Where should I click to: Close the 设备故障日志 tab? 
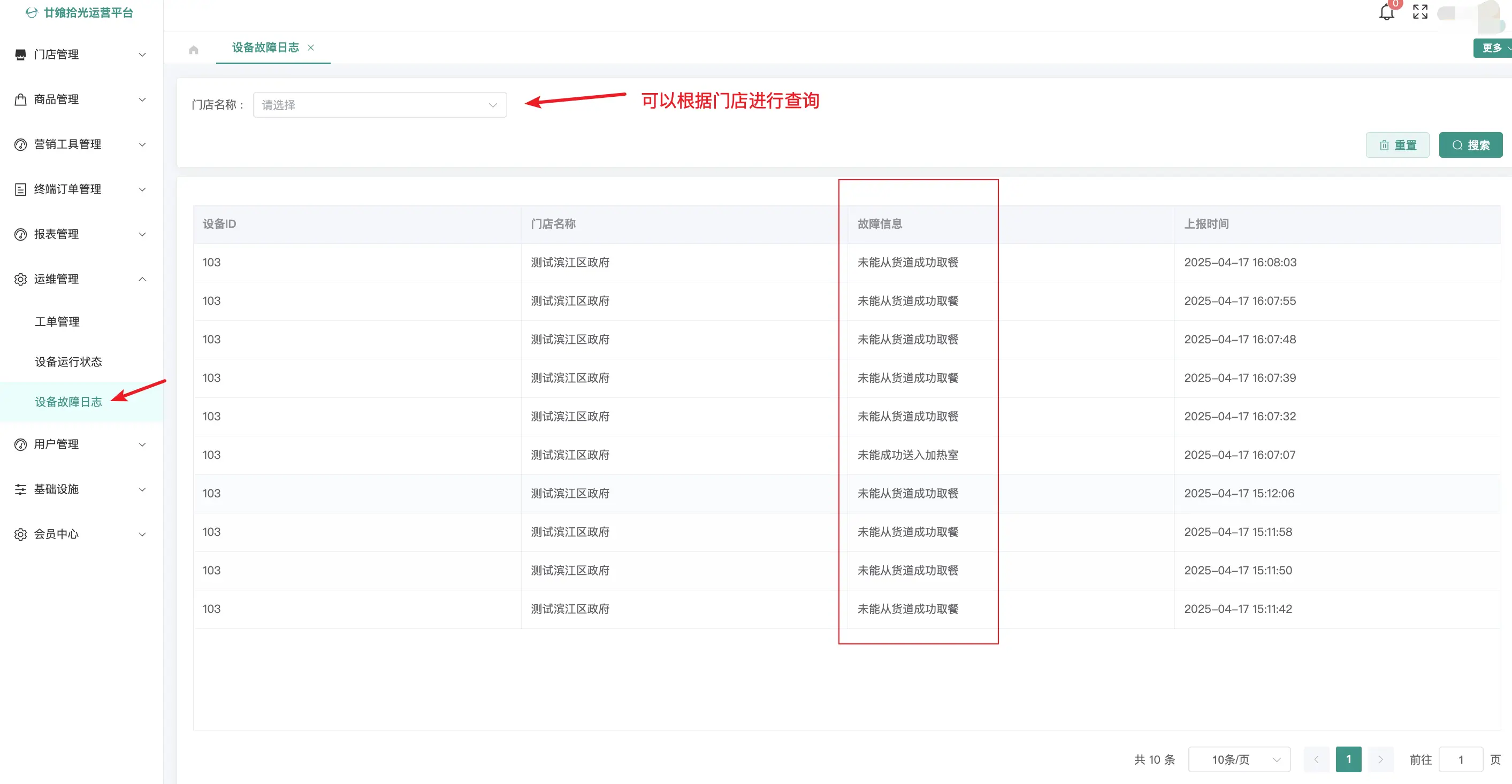311,48
